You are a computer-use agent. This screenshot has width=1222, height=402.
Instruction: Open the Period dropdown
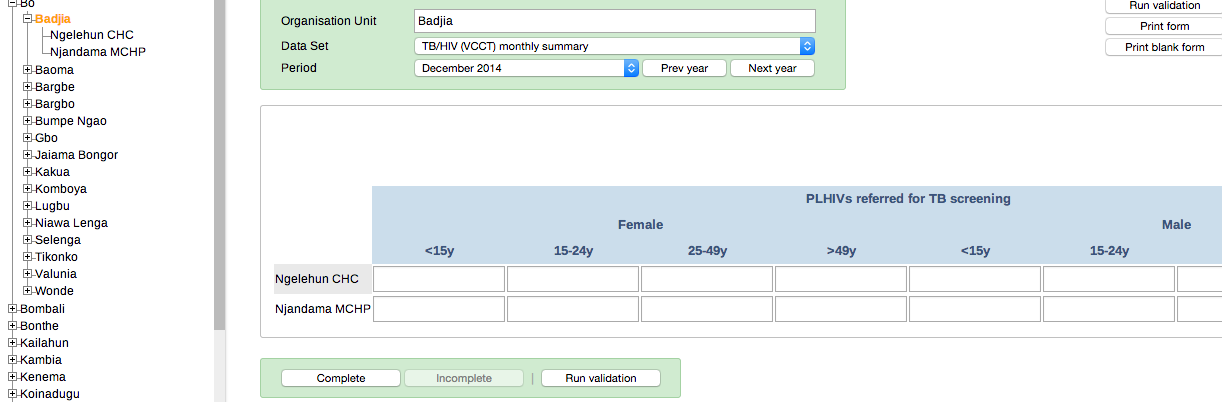pos(526,68)
